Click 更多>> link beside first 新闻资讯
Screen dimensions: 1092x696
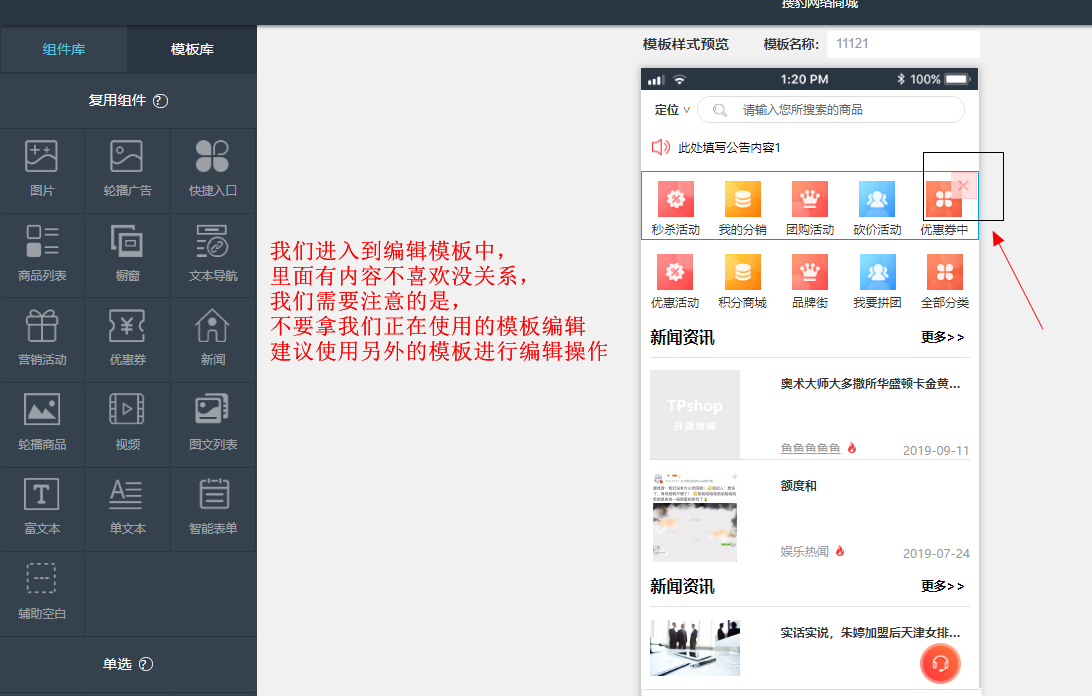tap(942, 338)
